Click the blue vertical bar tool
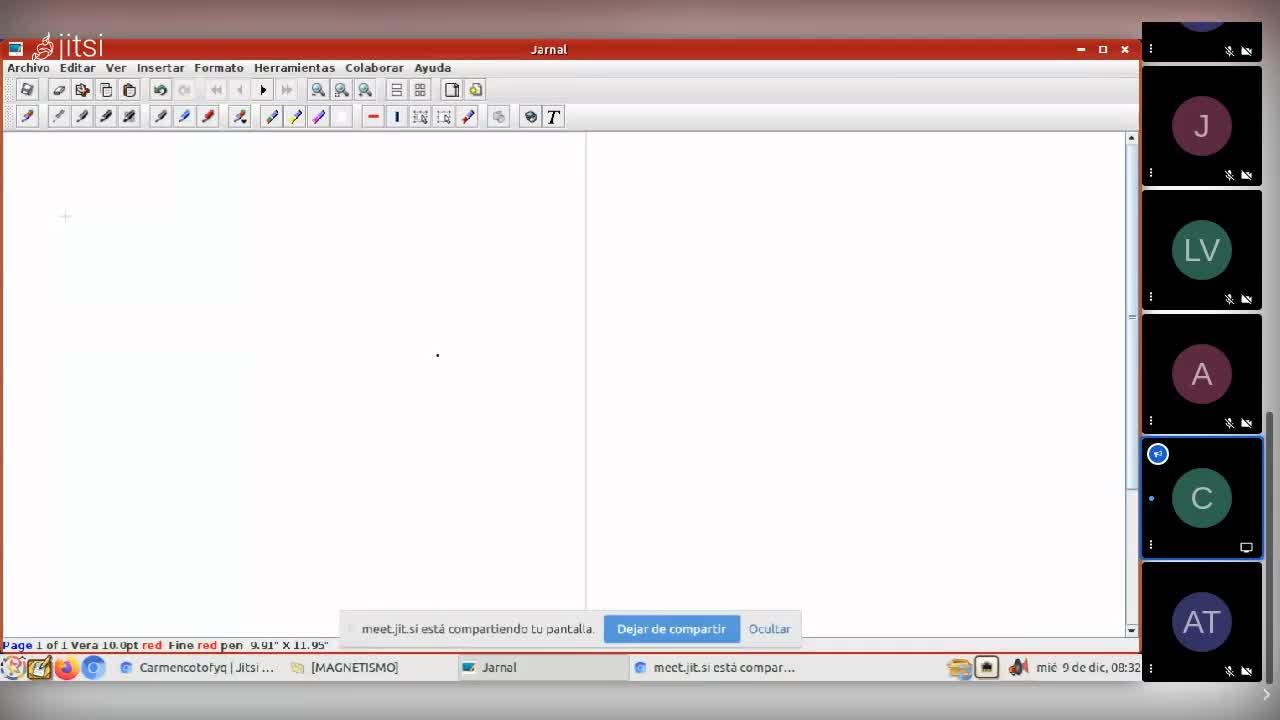The height and width of the screenshot is (720, 1280). pos(397,117)
